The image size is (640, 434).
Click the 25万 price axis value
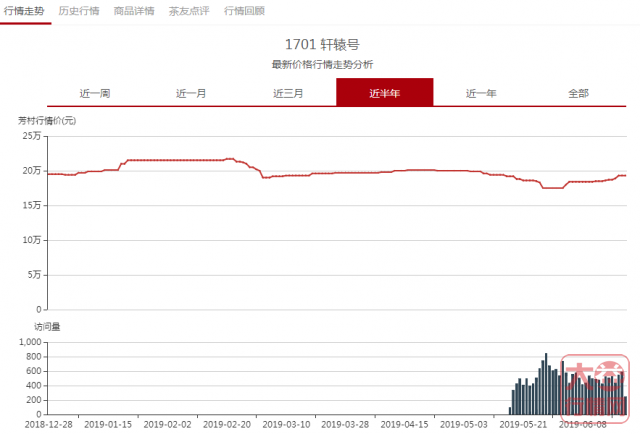(32, 136)
